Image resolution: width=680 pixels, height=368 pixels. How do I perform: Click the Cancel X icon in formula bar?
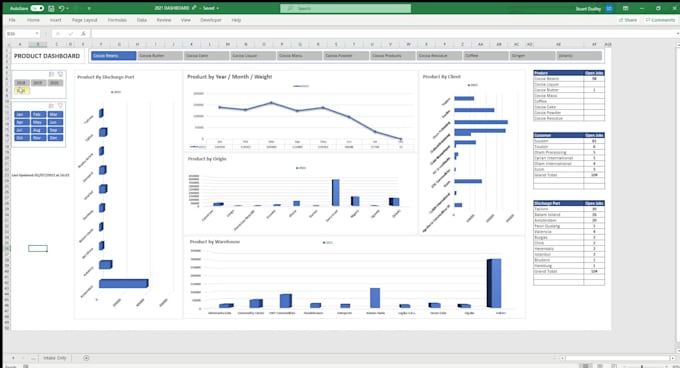(x=58, y=33)
